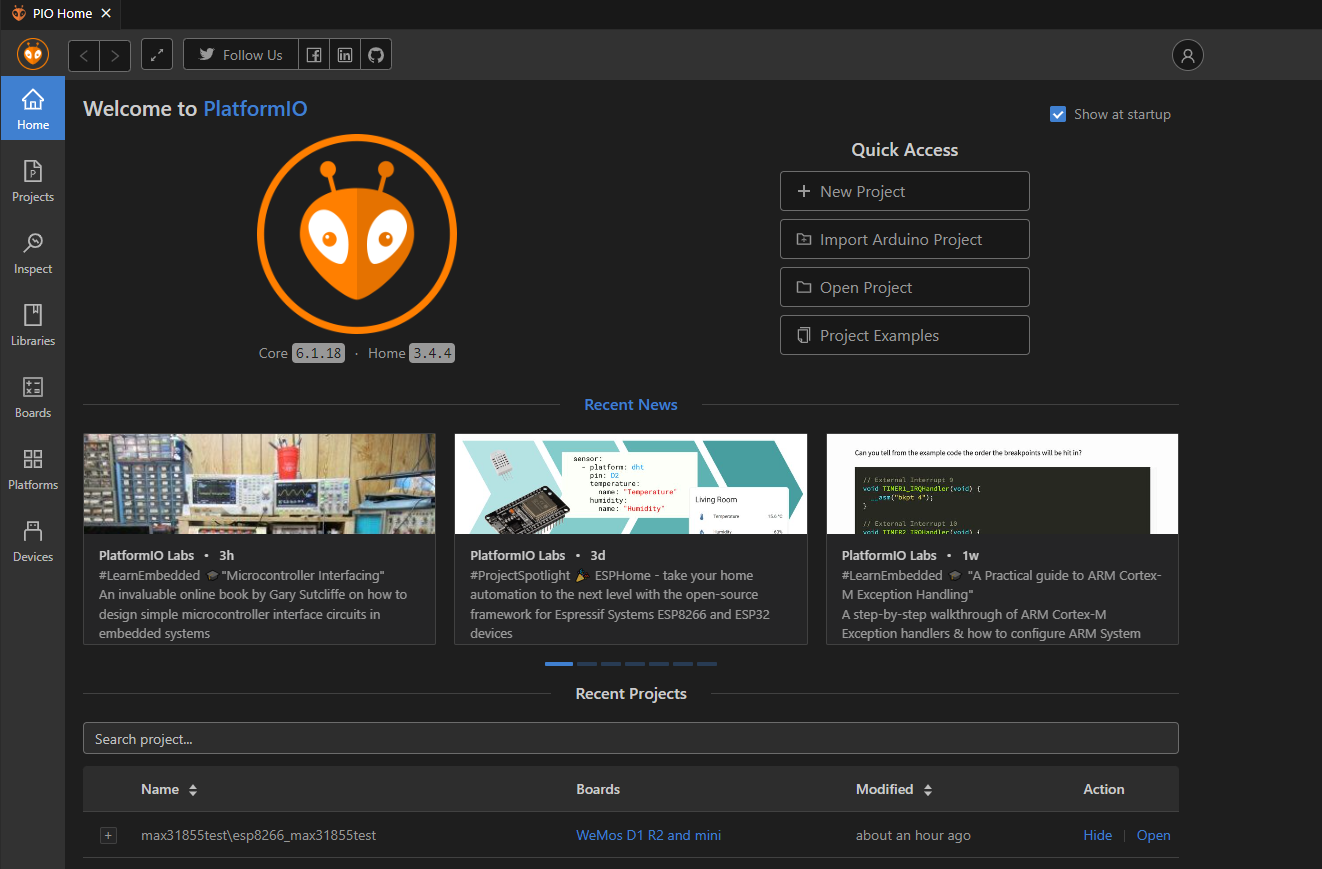This screenshot has height=869, width=1322.
Task: Click the Action column header
Action: pos(1104,789)
